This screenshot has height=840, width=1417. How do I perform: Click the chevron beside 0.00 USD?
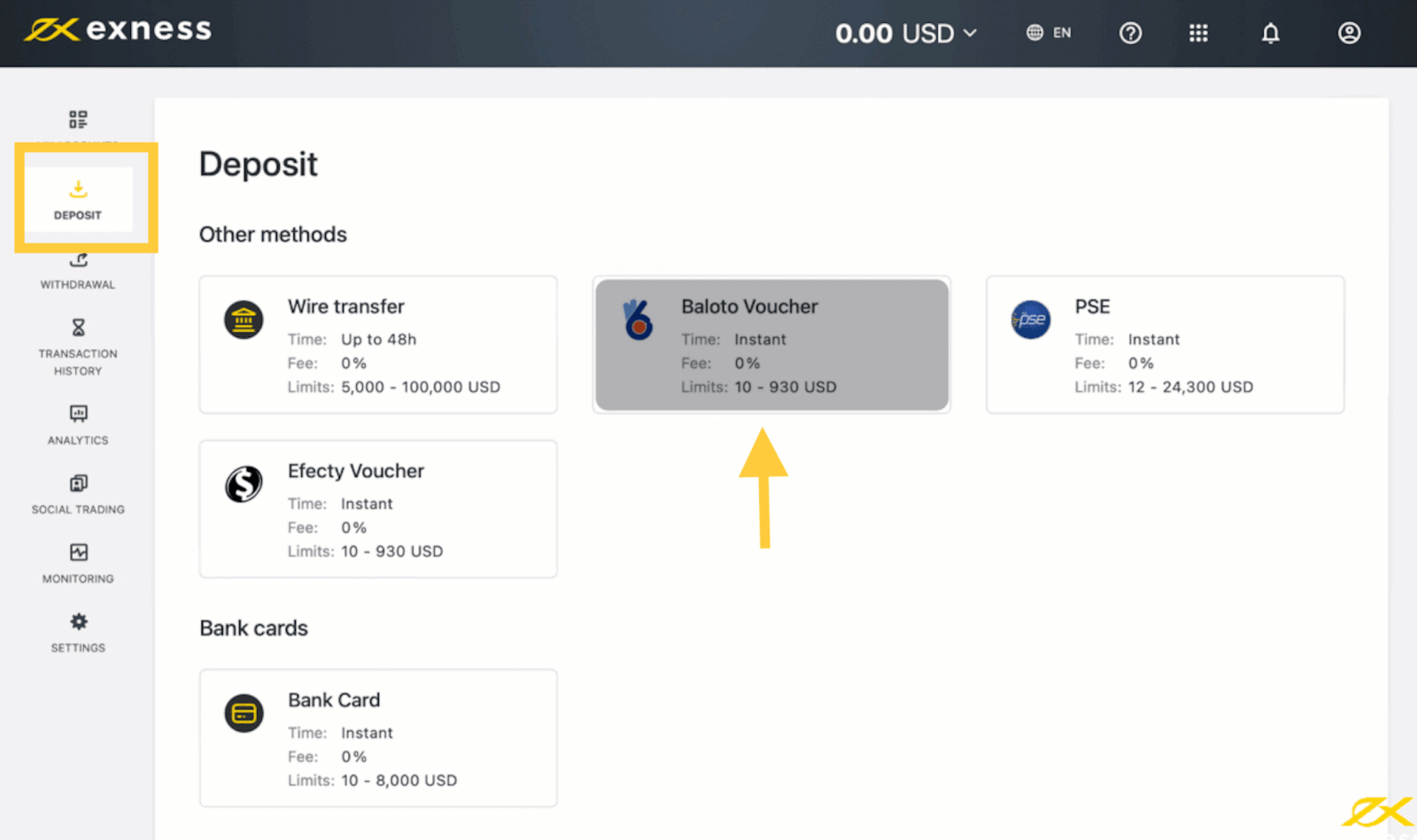pyautogui.click(x=970, y=34)
